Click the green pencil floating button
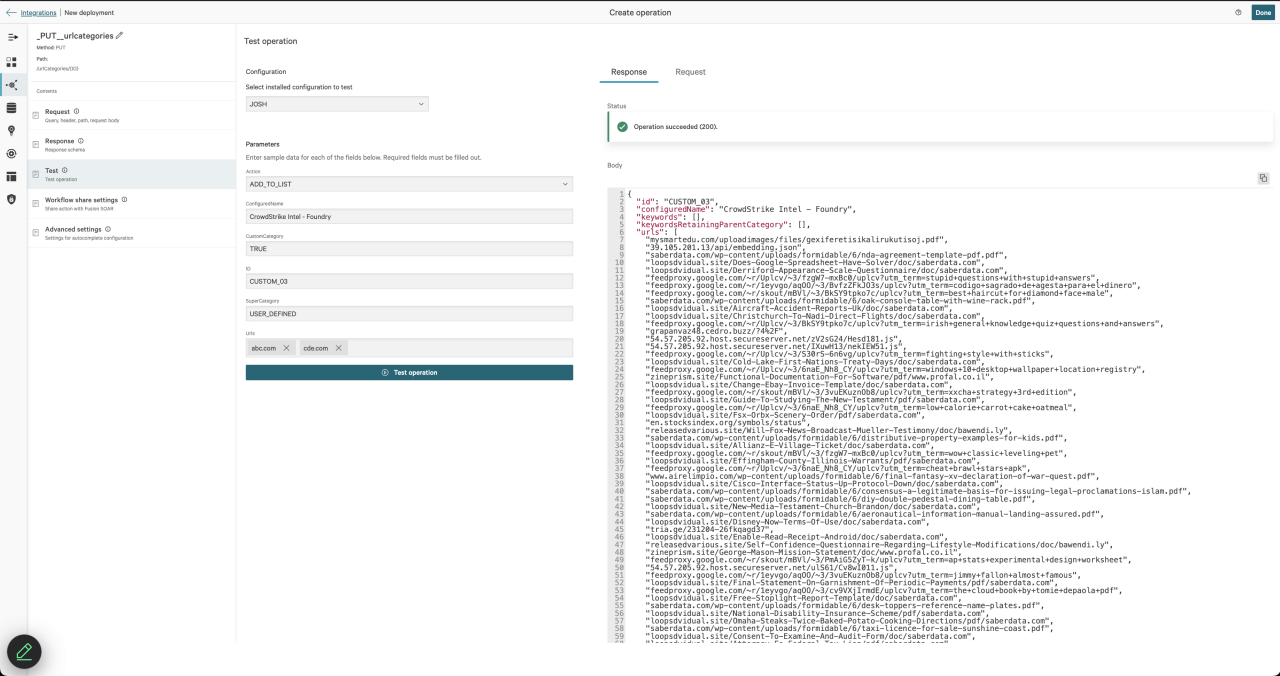The width and height of the screenshot is (1280, 676). (x=24, y=652)
